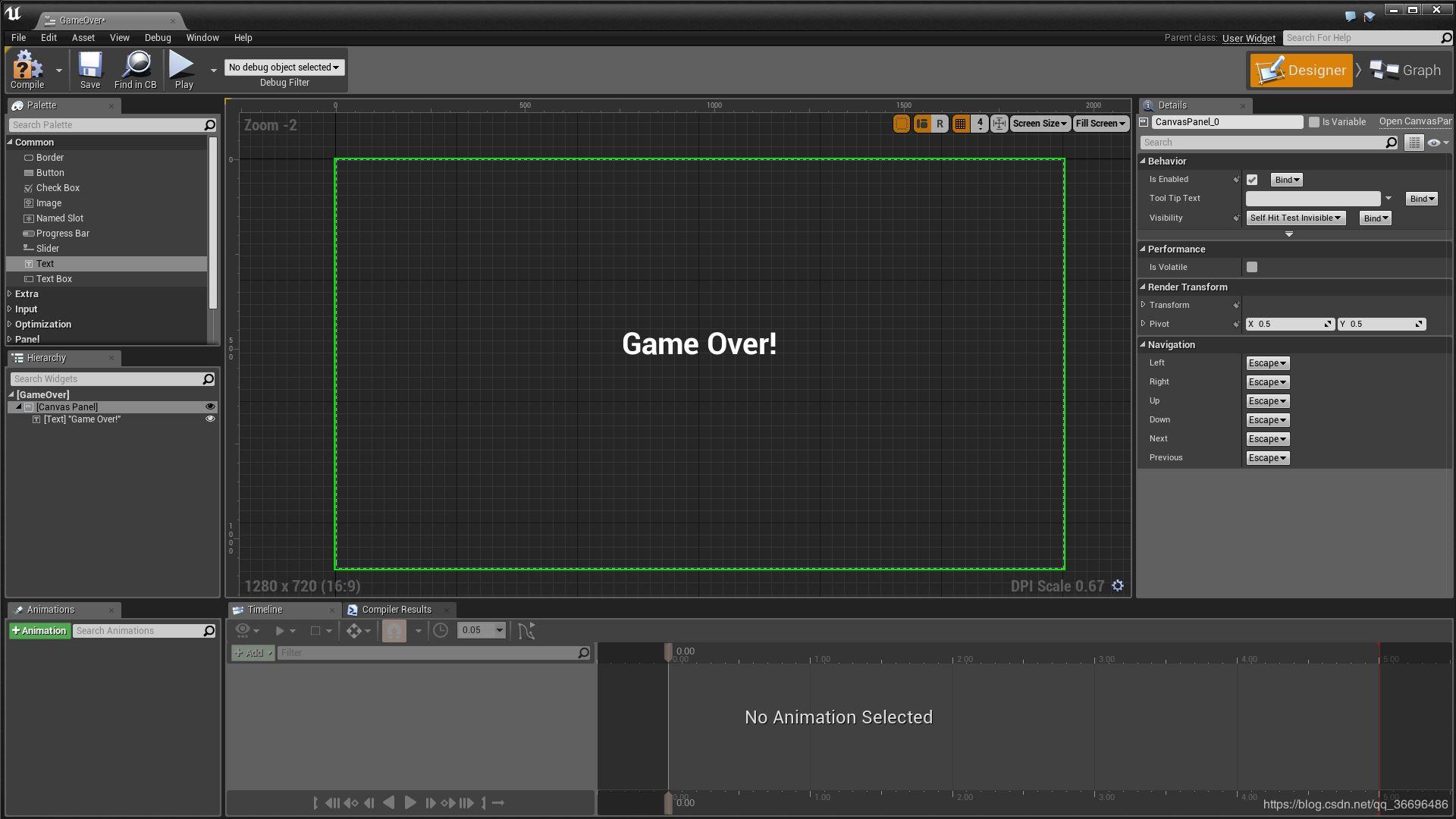
Task: Select the Edit menu item
Action: tap(46, 37)
